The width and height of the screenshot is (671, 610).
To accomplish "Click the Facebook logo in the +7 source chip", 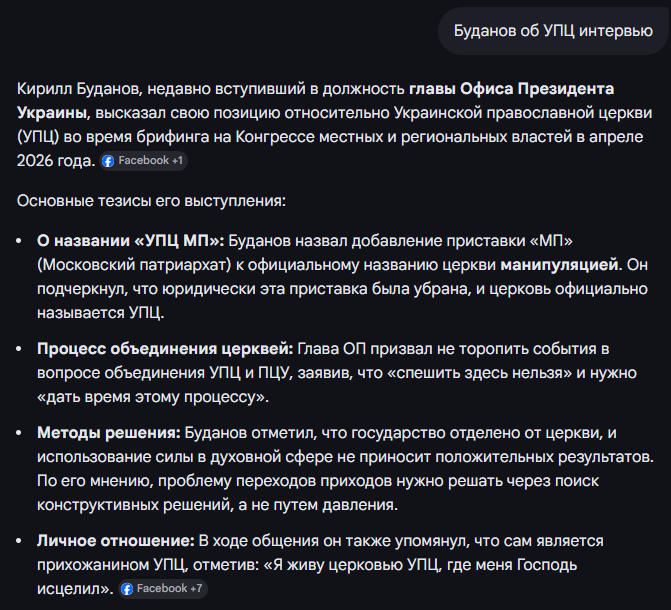I will (x=127, y=589).
